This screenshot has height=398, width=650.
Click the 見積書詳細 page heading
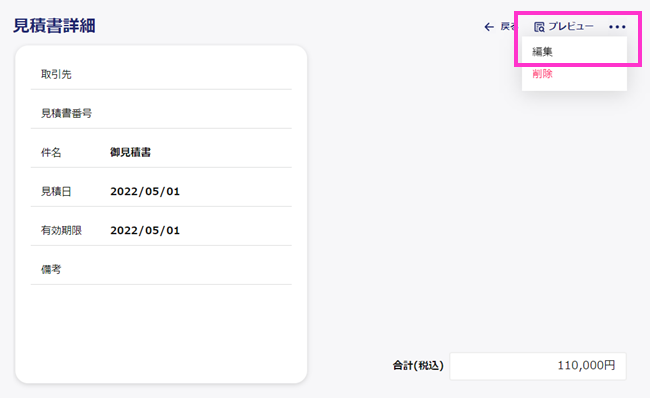point(54,26)
